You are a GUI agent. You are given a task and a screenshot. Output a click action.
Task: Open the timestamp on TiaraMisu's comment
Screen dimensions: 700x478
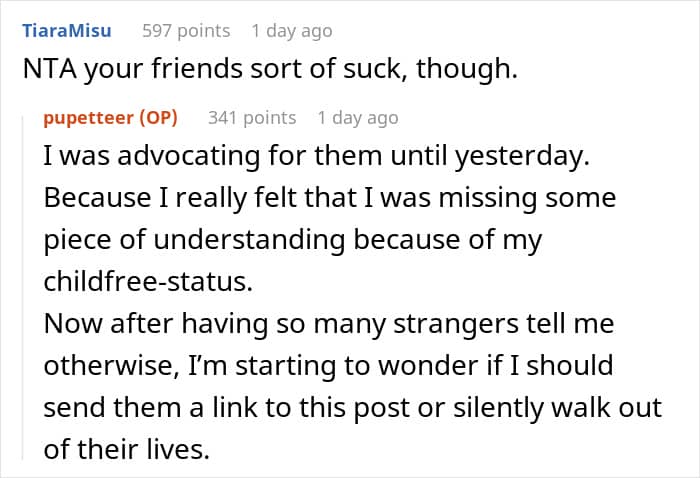pyautogui.click(x=292, y=31)
